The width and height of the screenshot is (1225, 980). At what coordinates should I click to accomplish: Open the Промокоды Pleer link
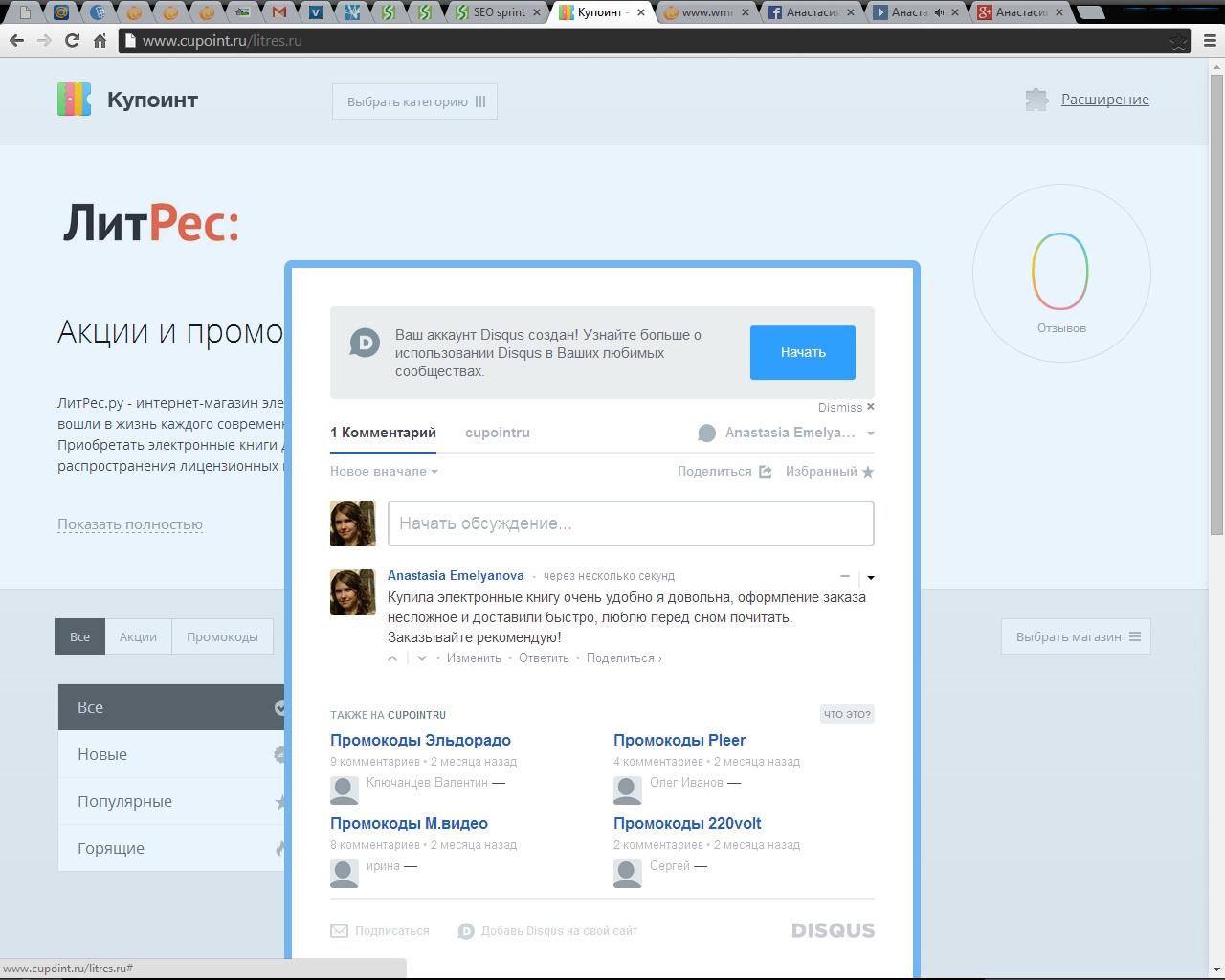[x=679, y=740]
